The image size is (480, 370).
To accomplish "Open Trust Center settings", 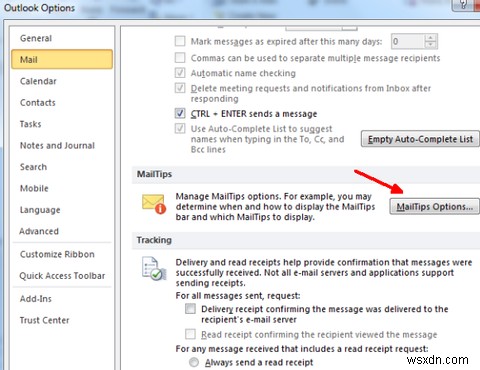I will [44, 320].
